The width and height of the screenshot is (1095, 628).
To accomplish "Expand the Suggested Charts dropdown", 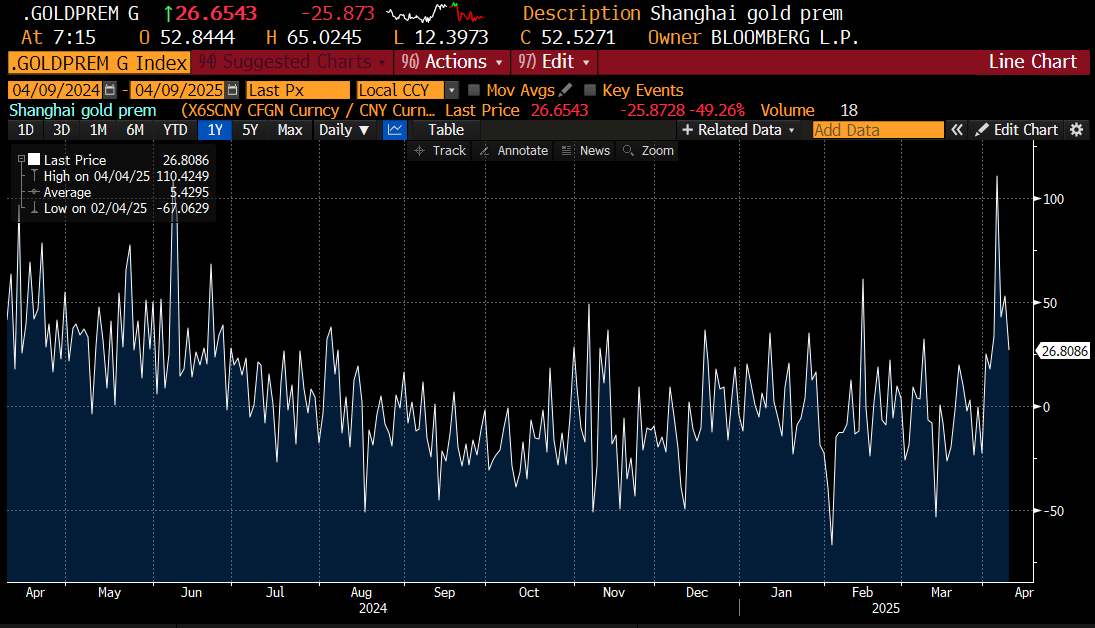I will (x=292, y=62).
